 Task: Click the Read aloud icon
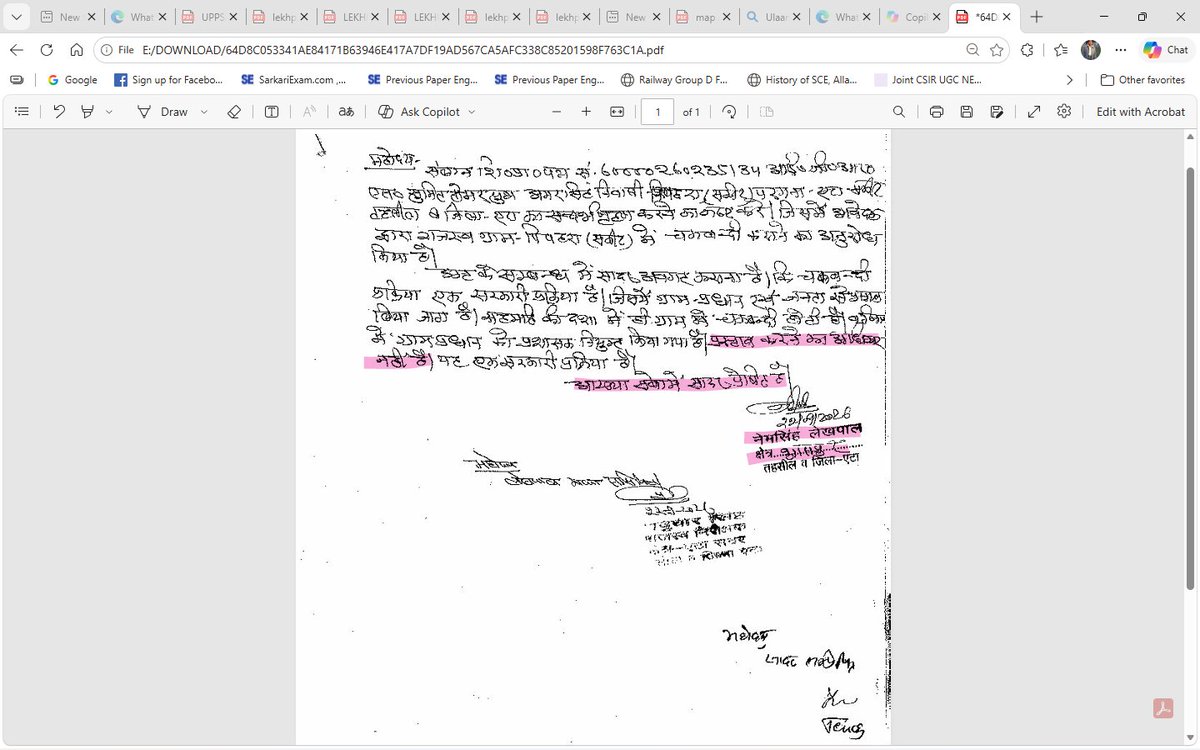click(x=310, y=112)
